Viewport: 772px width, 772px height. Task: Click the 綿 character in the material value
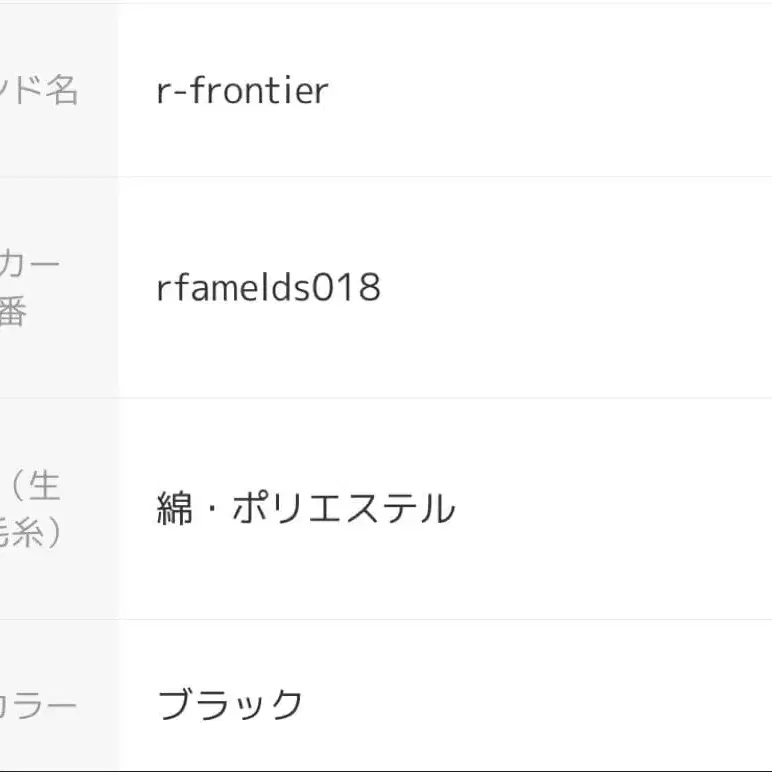tap(174, 509)
